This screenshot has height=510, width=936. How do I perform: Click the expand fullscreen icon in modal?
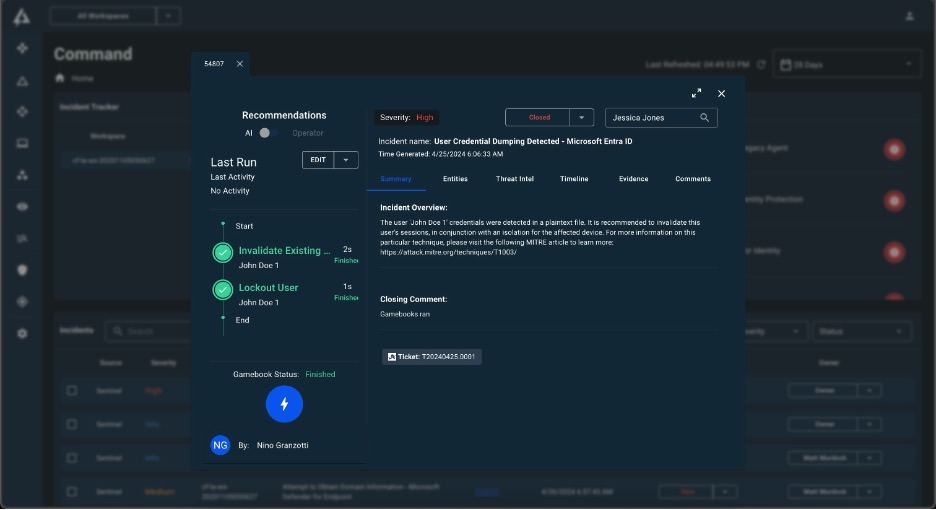tap(696, 93)
